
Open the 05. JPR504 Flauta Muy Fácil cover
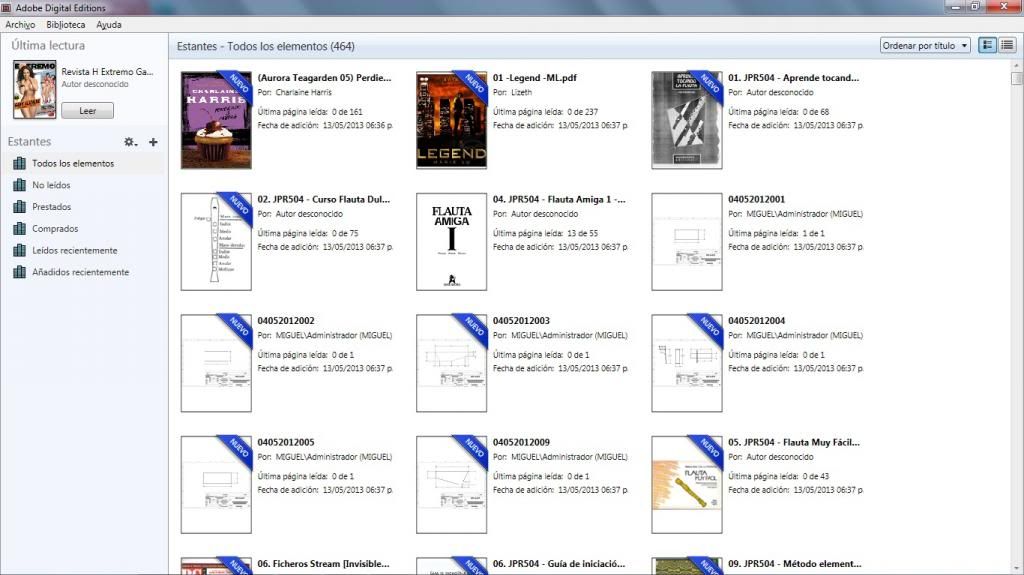pos(687,485)
